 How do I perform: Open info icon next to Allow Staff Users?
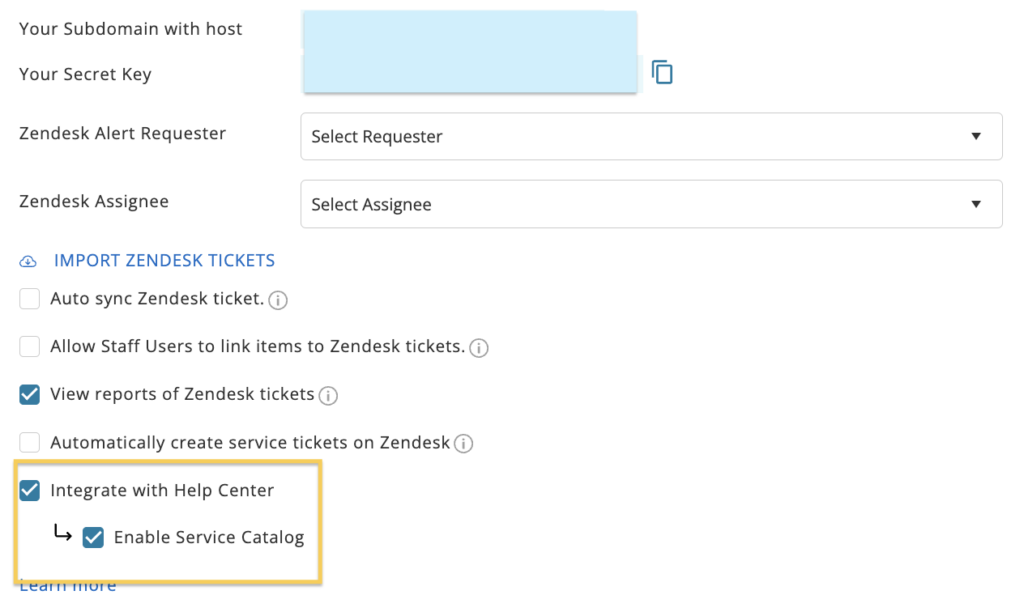click(x=479, y=348)
